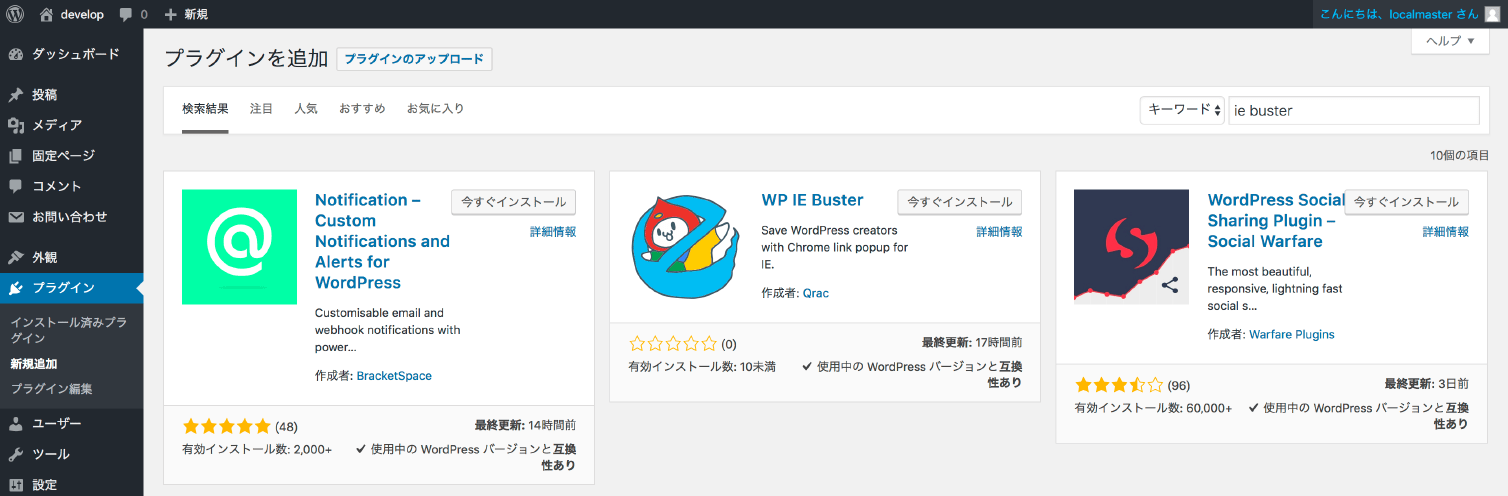Click 最終更新: 17時間前 text

click(x=972, y=341)
